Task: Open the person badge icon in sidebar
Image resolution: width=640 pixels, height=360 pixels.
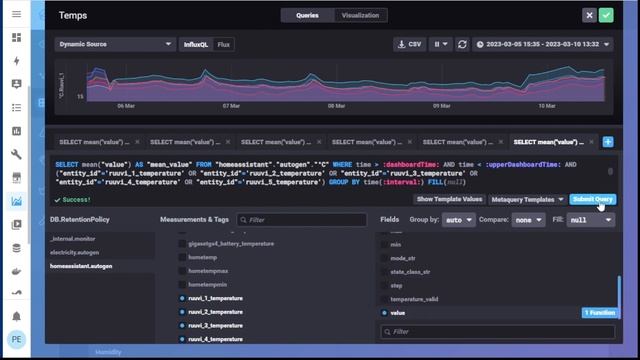Action: coord(16,84)
